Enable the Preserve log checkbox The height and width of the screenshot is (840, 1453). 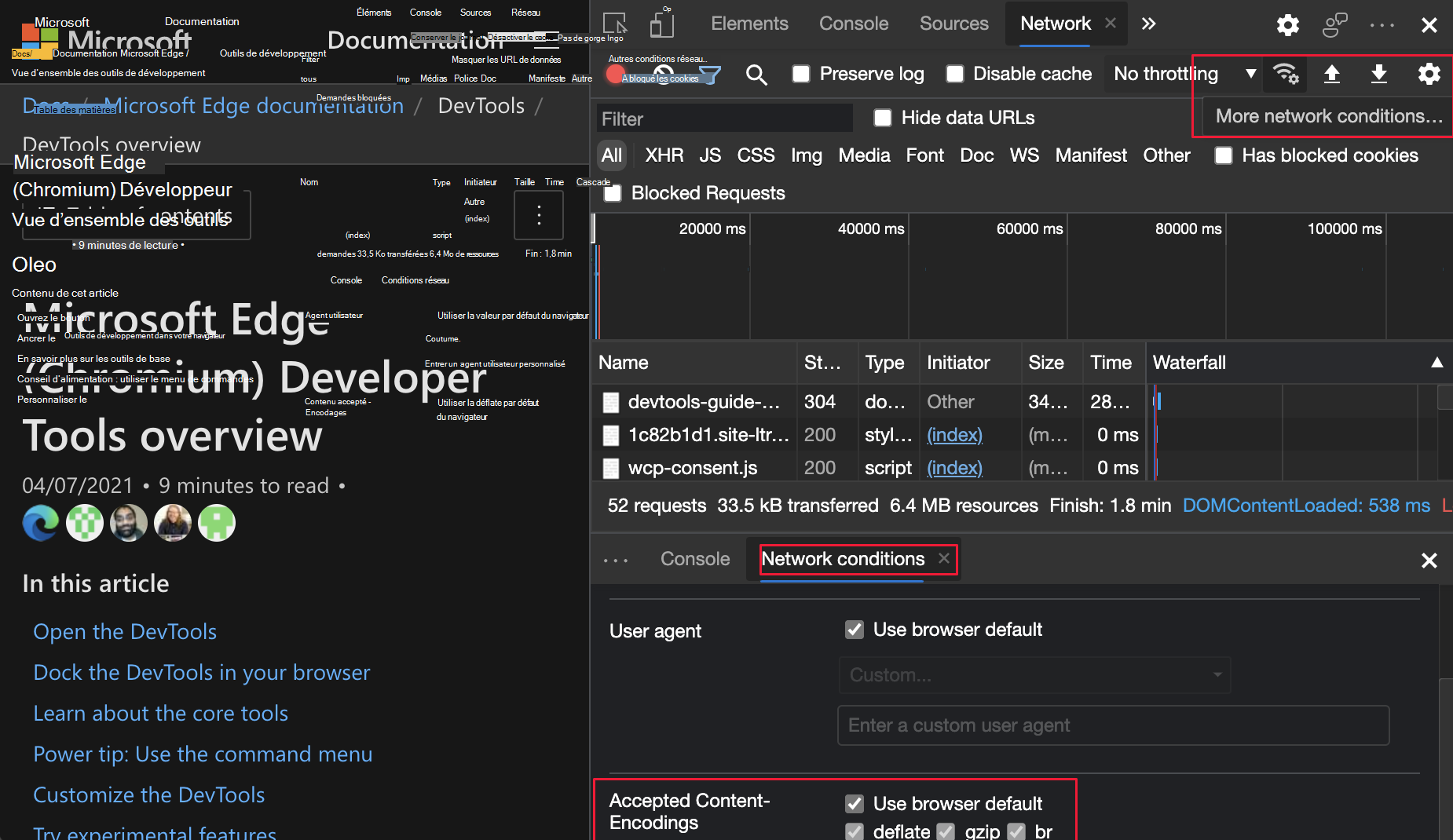(x=801, y=74)
